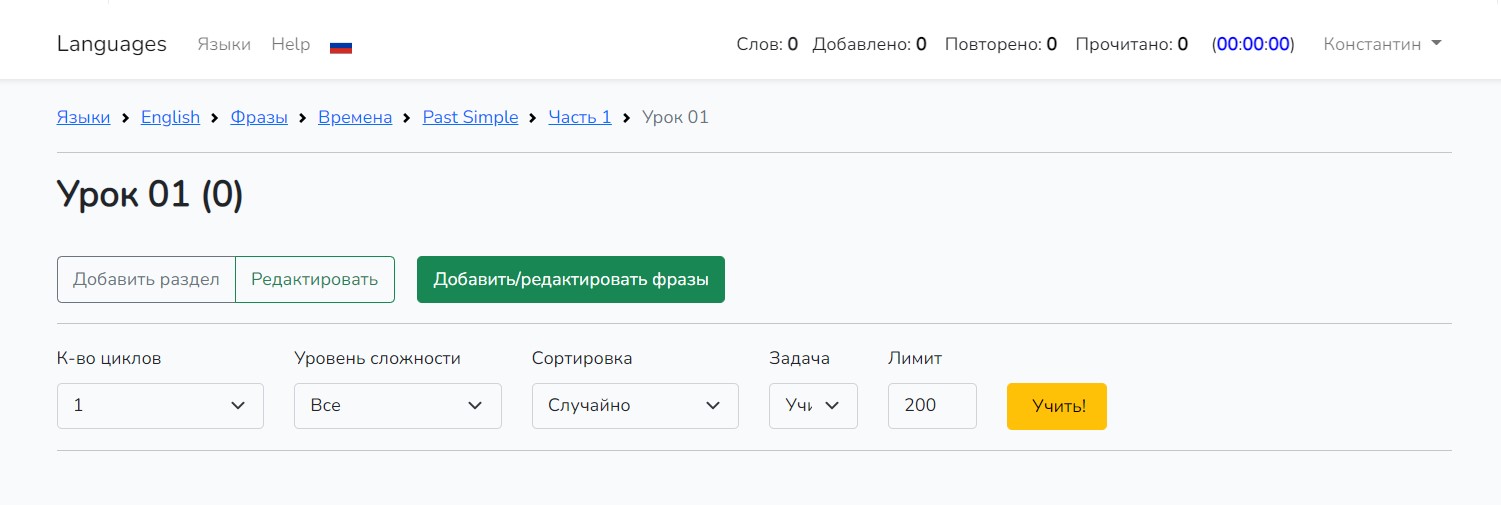Open Фразы breadcrumb link
This screenshot has width=1501, height=505.
(x=259, y=117)
